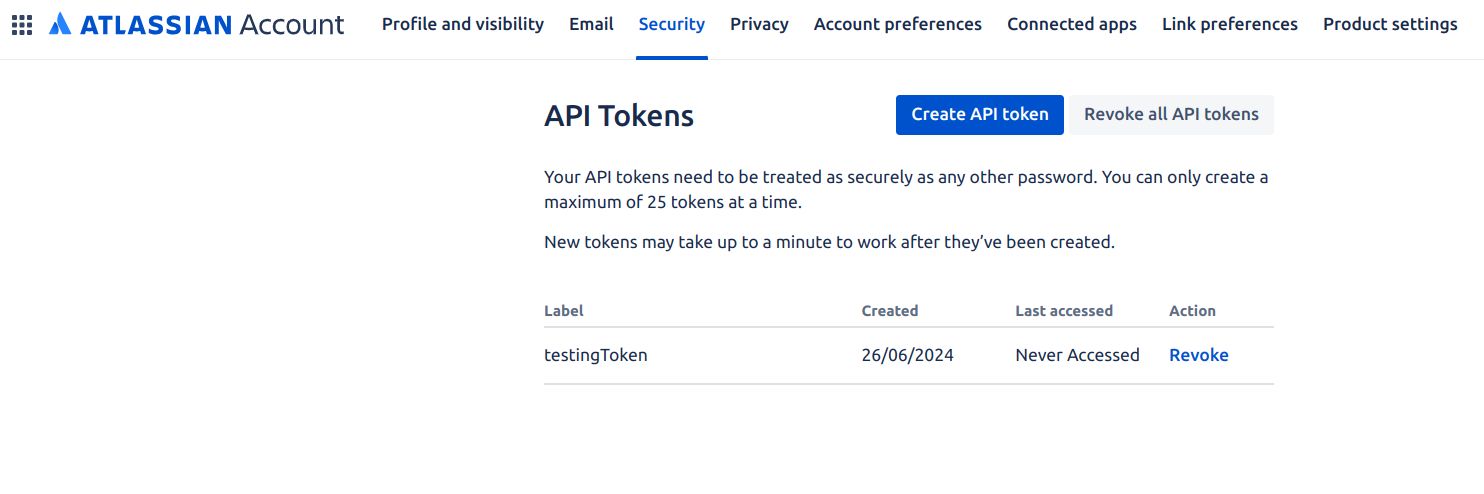Viewport: 1484px width, 494px height.
Task: Click the API Tokens page heading
Action: click(619, 116)
